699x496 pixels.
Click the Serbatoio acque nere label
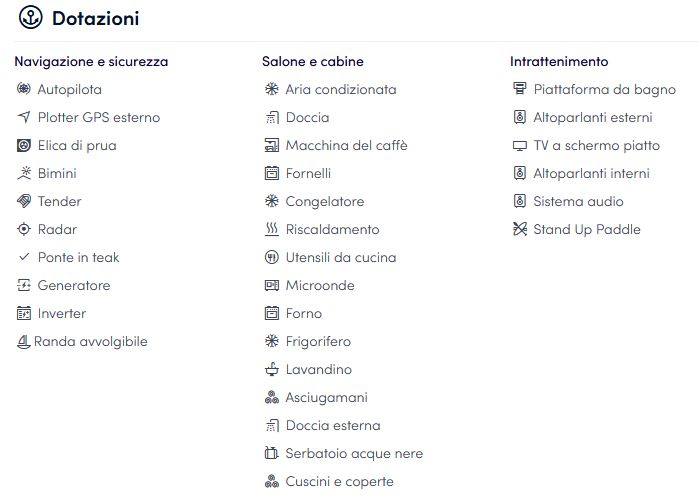coord(354,453)
